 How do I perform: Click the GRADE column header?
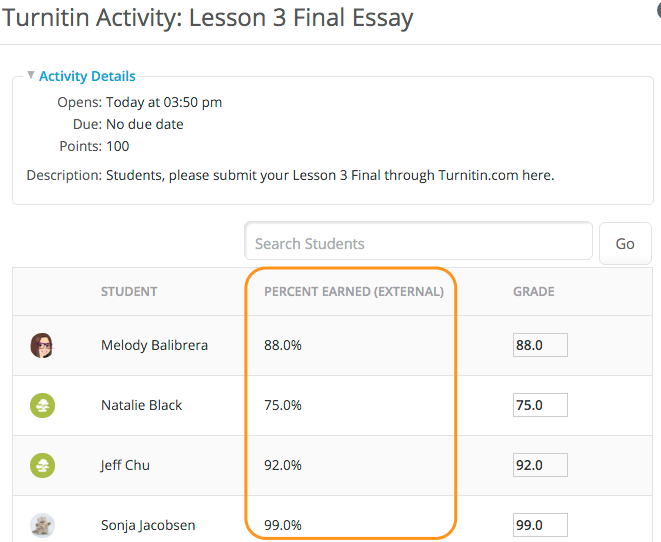pyautogui.click(x=534, y=292)
